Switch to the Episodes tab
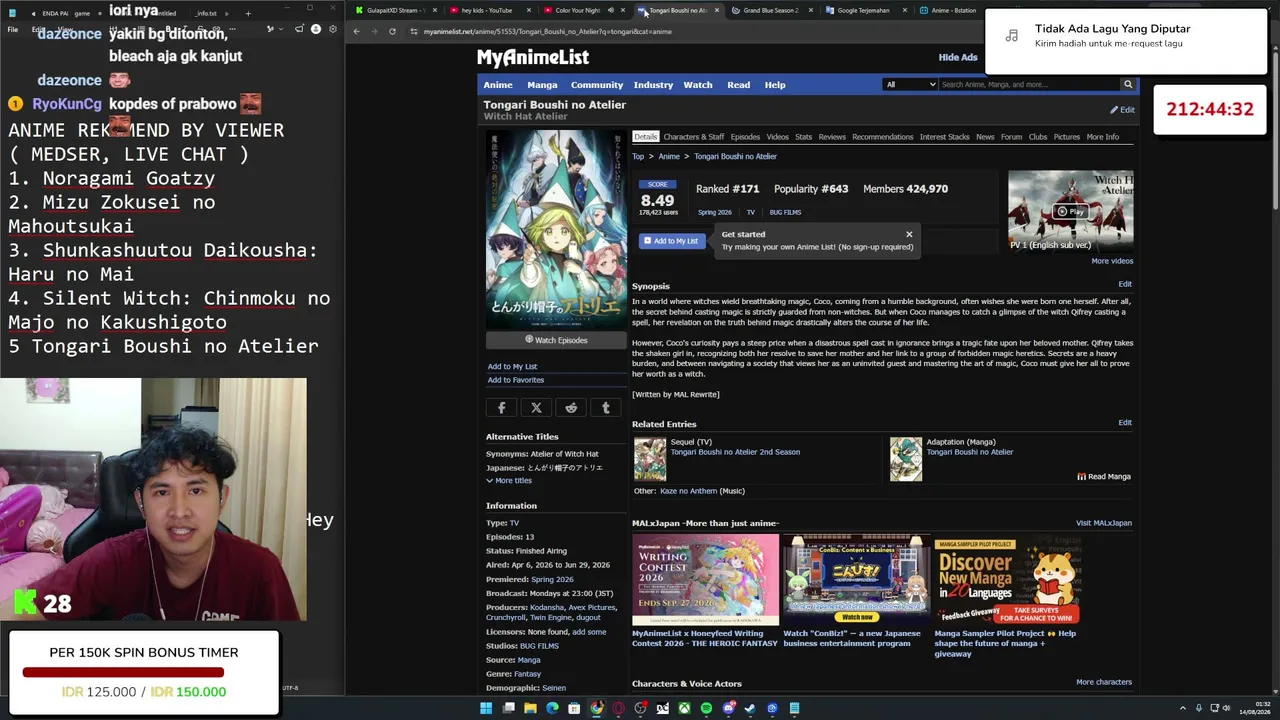Viewport: 1280px width, 720px height. (x=745, y=137)
